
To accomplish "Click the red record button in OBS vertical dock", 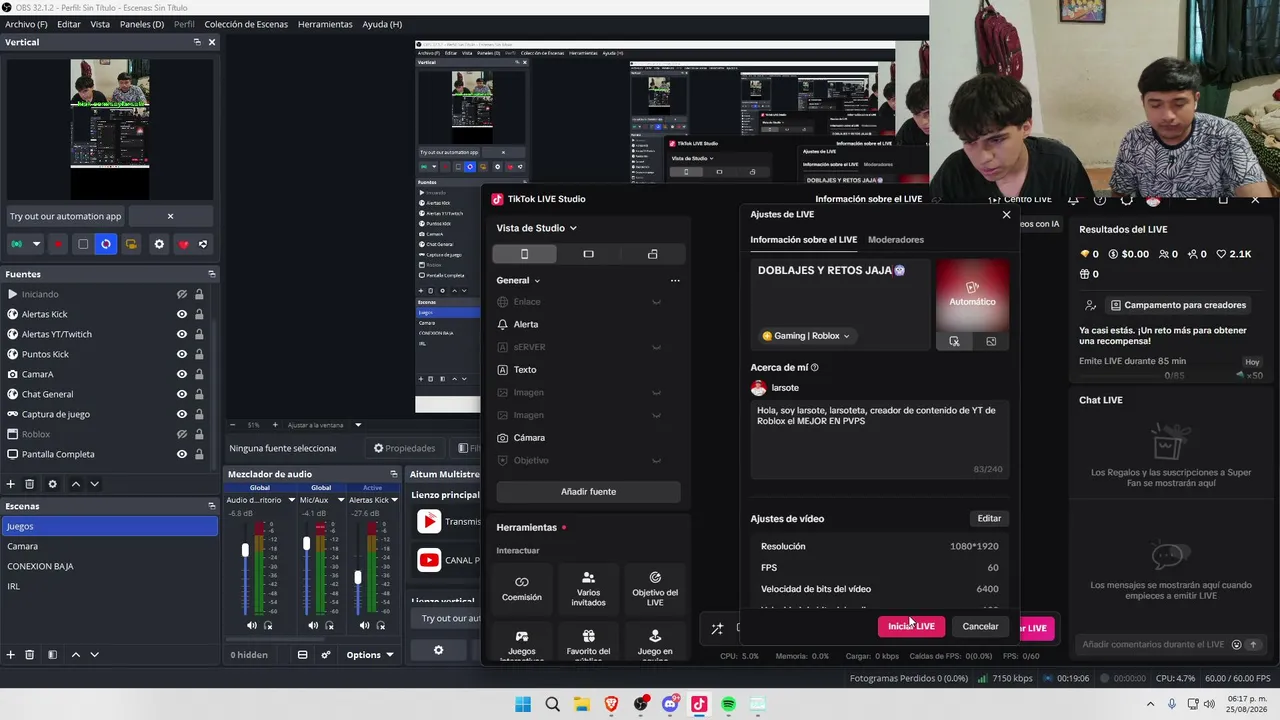I will pyautogui.click(x=59, y=244).
